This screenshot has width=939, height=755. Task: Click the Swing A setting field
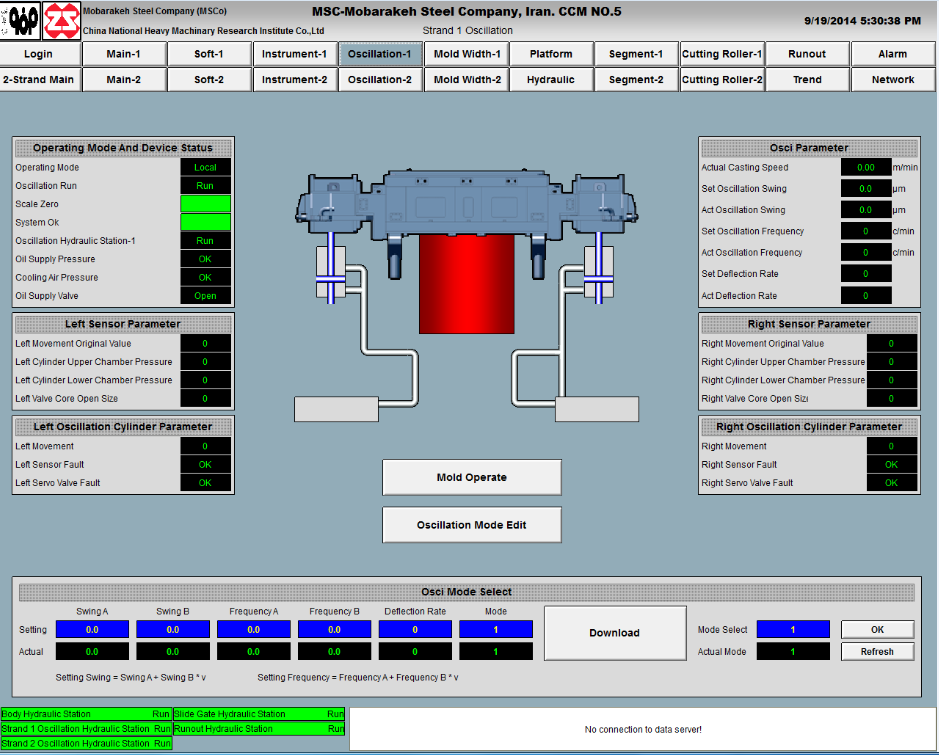click(92, 630)
